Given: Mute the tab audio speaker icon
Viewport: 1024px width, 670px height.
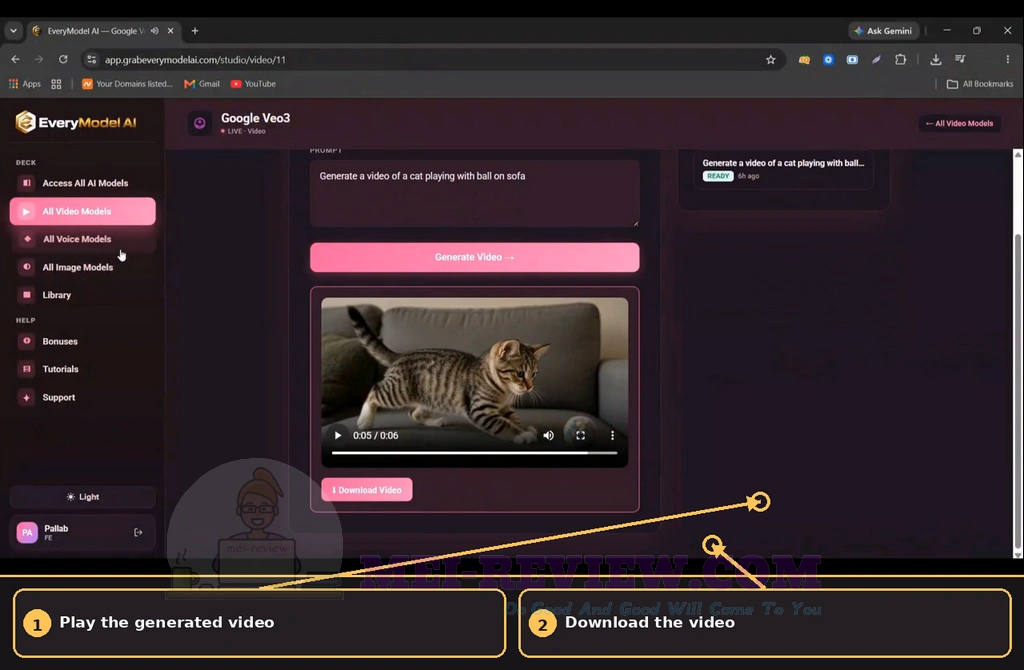Looking at the screenshot, I should tap(155, 31).
